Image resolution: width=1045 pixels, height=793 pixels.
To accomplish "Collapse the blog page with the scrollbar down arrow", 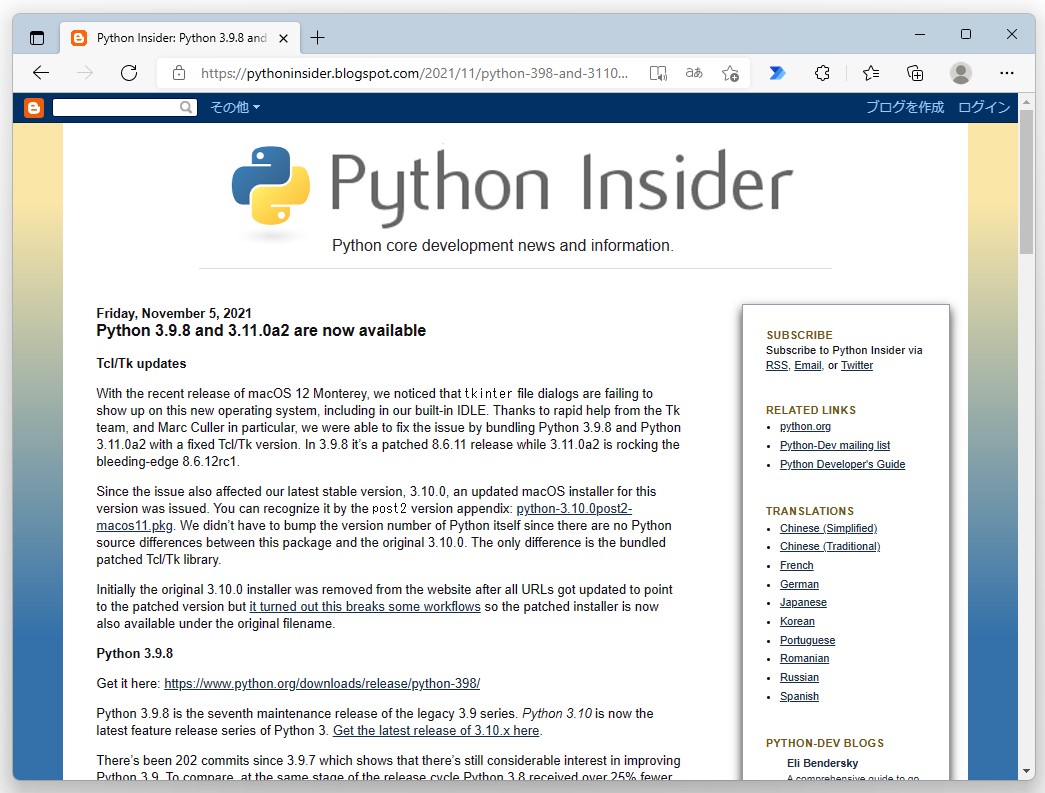I will pos(1028,770).
